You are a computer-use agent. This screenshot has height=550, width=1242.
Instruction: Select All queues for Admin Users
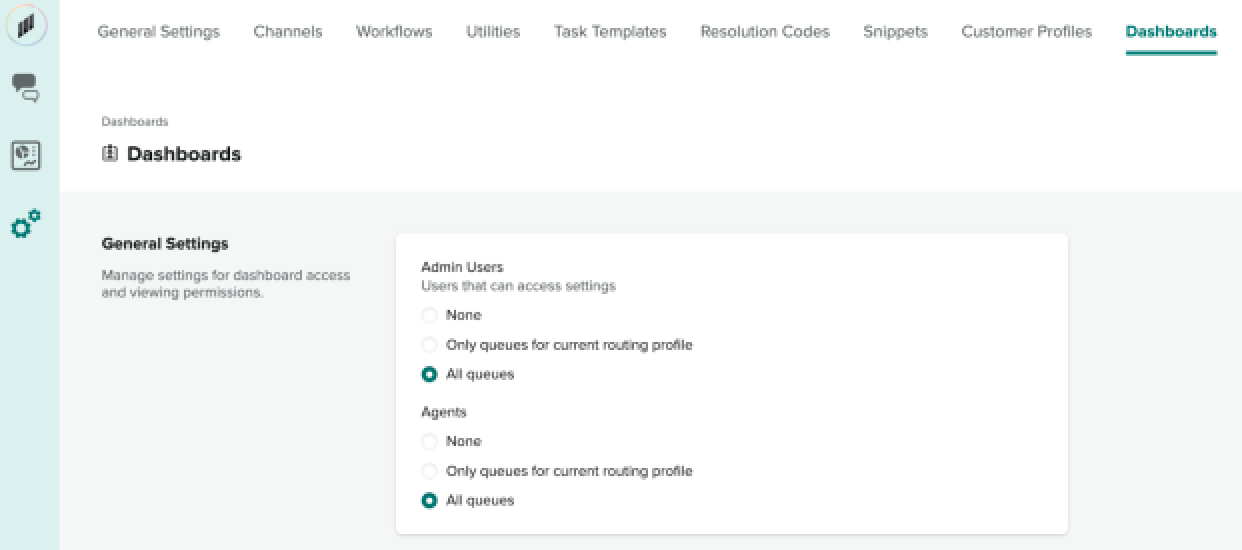(429, 375)
